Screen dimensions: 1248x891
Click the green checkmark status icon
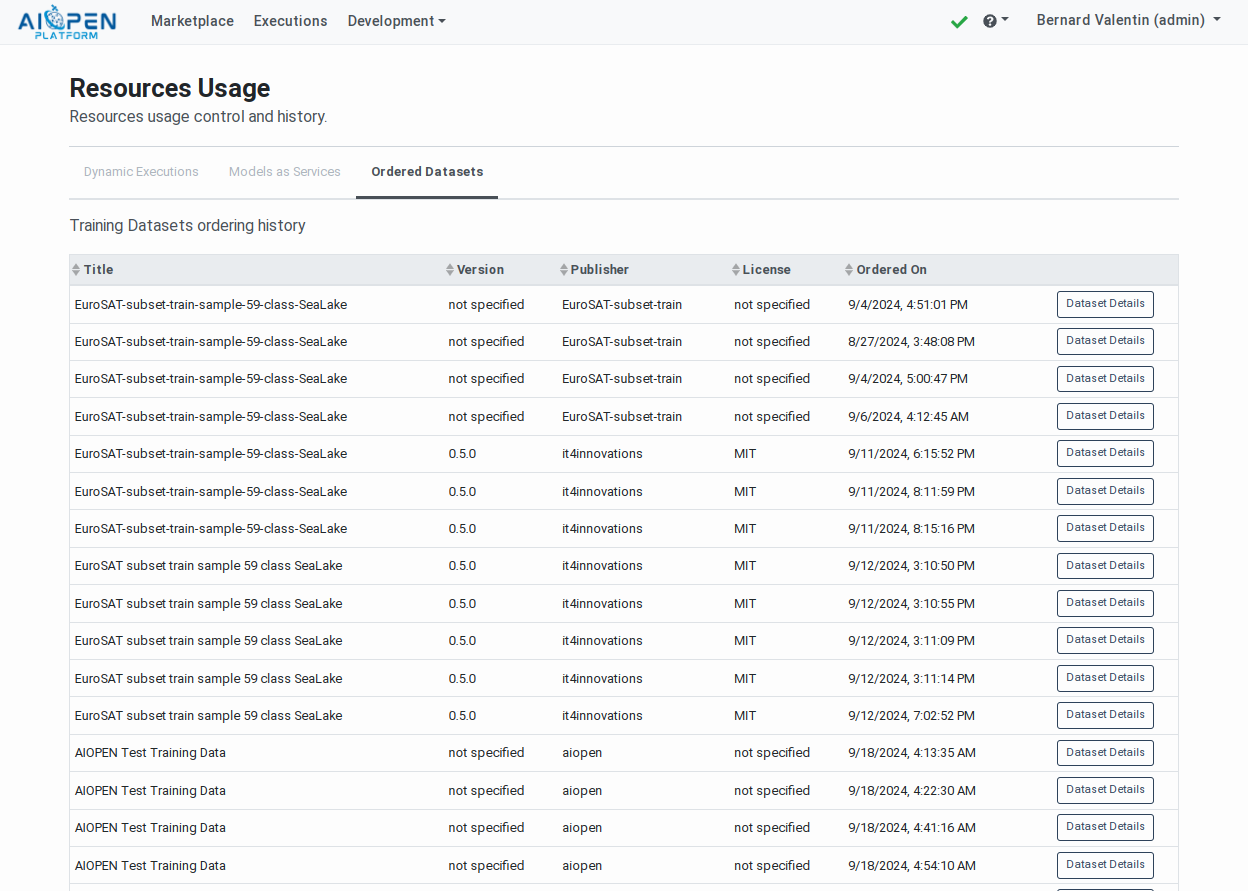pos(959,21)
